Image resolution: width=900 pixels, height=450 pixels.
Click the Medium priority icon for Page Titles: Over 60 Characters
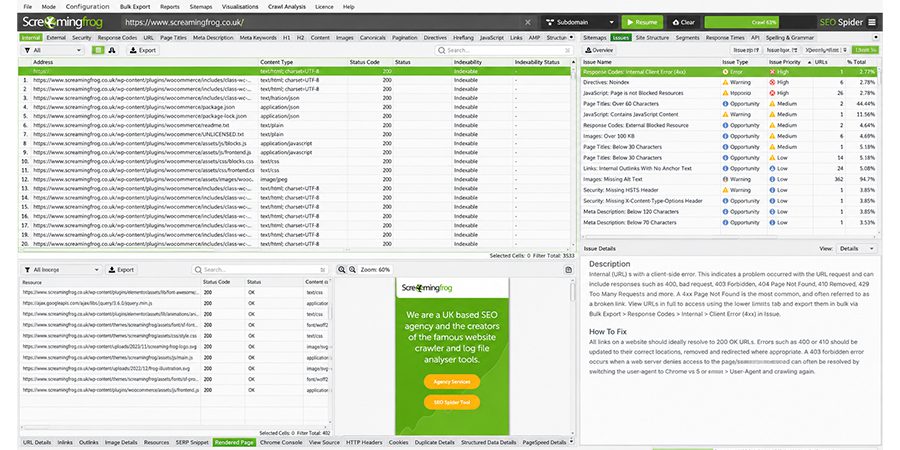click(773, 104)
